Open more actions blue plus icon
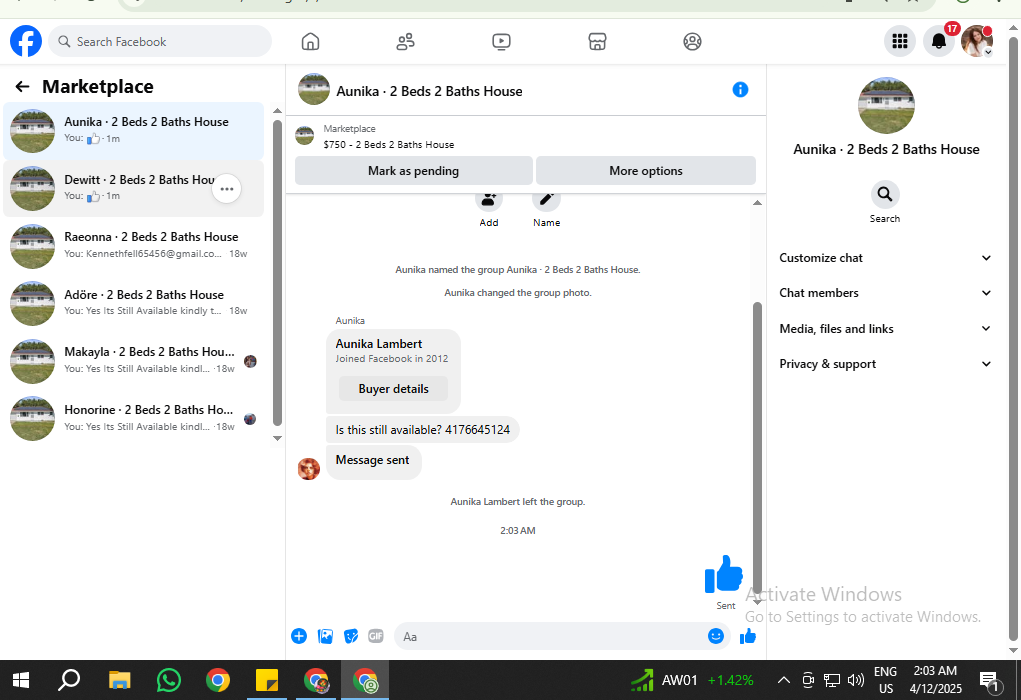The height and width of the screenshot is (700, 1021). coord(299,636)
